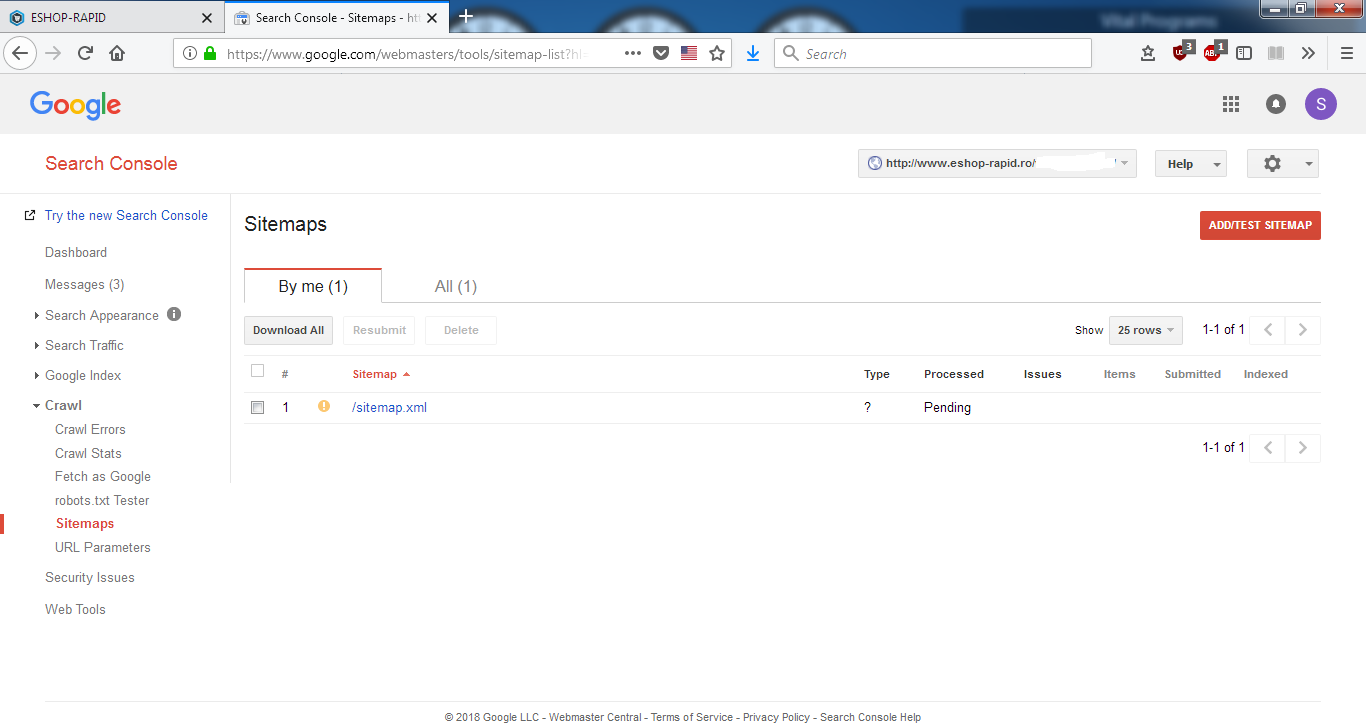The image size is (1366, 728).
Task: Expand Search Traffic section
Action: 37,345
